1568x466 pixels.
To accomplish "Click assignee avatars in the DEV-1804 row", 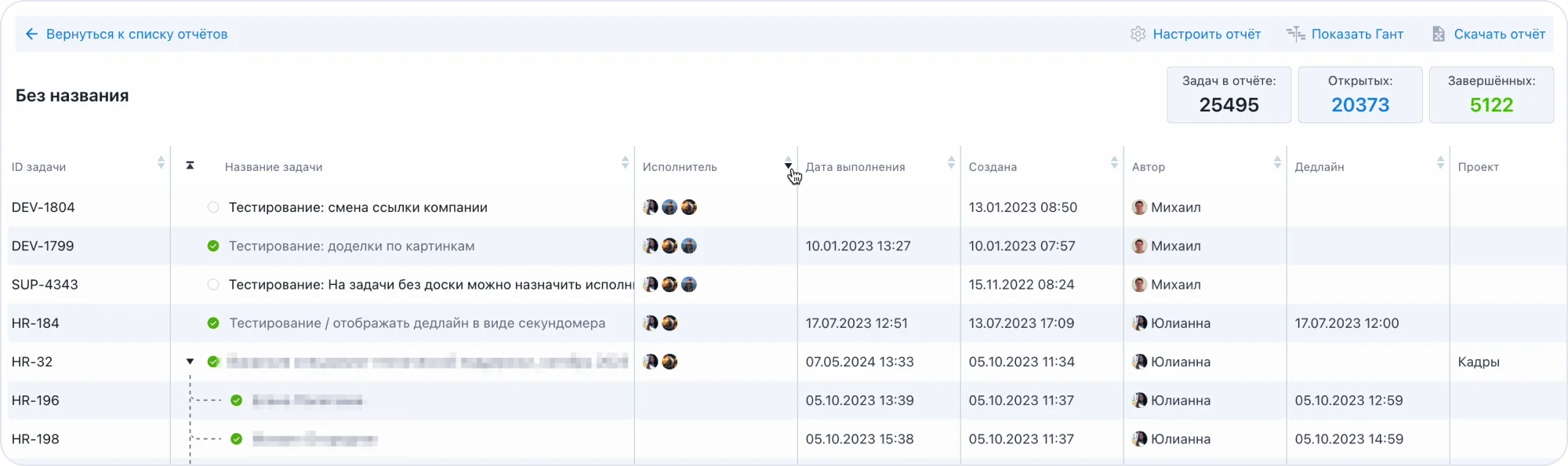I will [x=669, y=207].
